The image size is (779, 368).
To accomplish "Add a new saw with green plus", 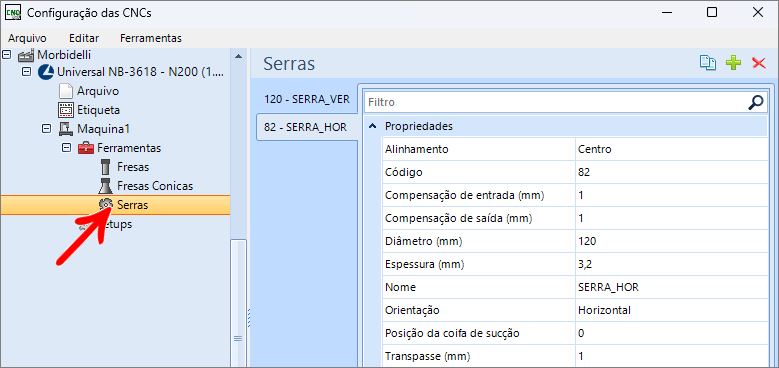I will (x=733, y=63).
